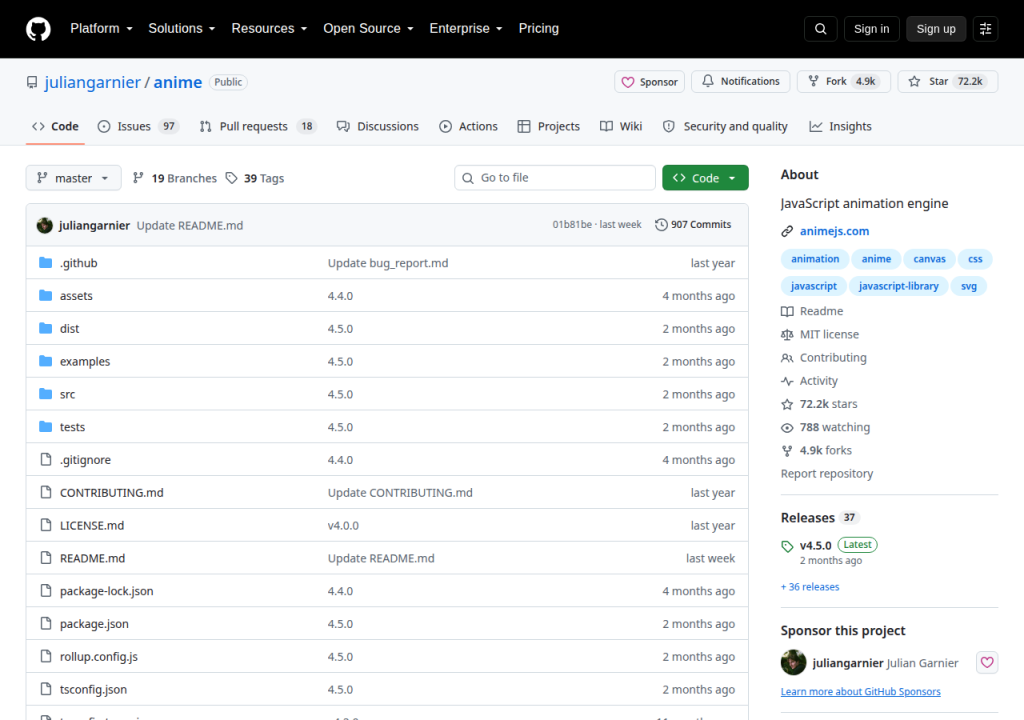Image resolution: width=1024 pixels, height=720 pixels.
Task: Click juliangarnier avatar under Sponsor this project
Action: coord(793,663)
